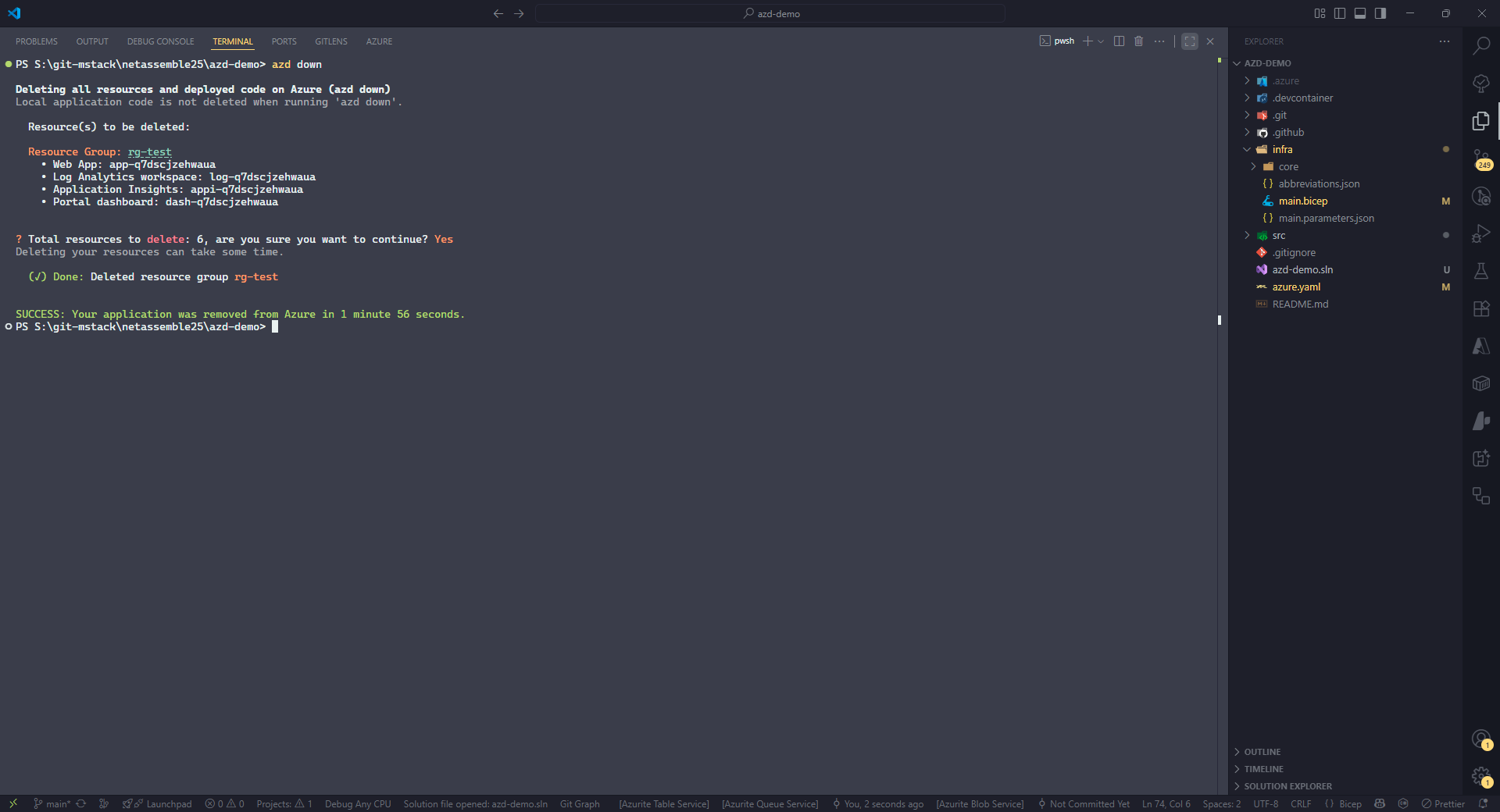Toggle bottom panel visibility in title bar
The width and height of the screenshot is (1500, 812).
(1360, 13)
